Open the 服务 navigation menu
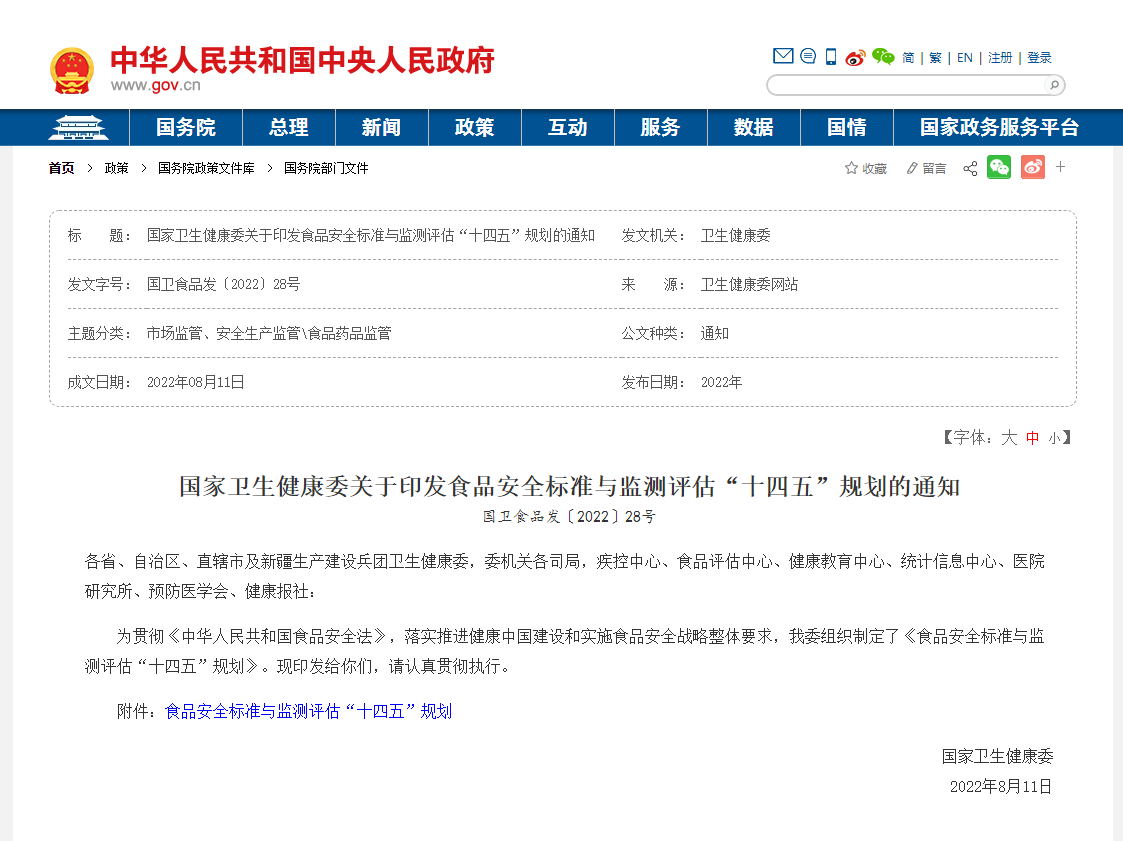 660,128
